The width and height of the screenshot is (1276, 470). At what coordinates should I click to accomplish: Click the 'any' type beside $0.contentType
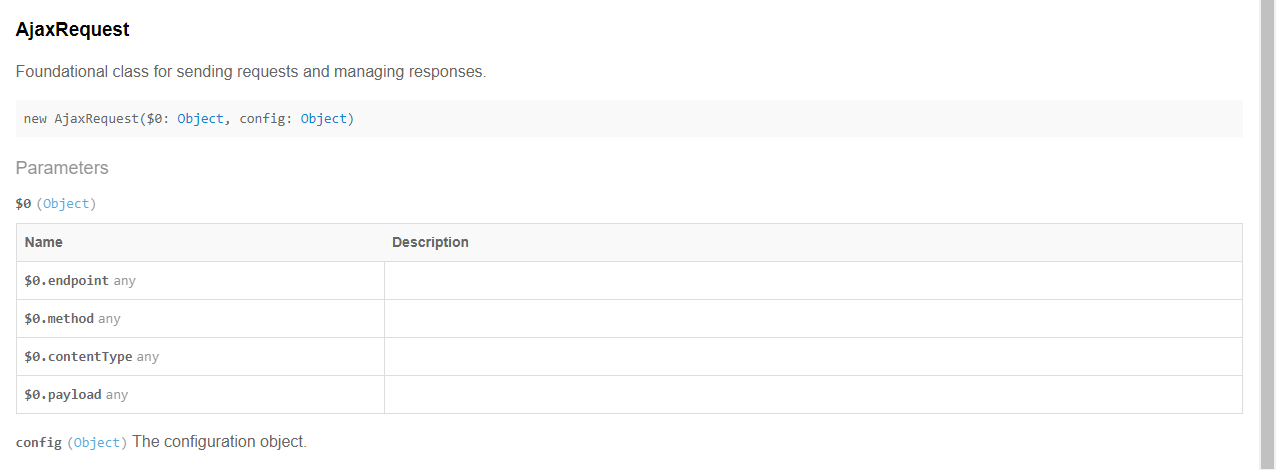coord(148,357)
